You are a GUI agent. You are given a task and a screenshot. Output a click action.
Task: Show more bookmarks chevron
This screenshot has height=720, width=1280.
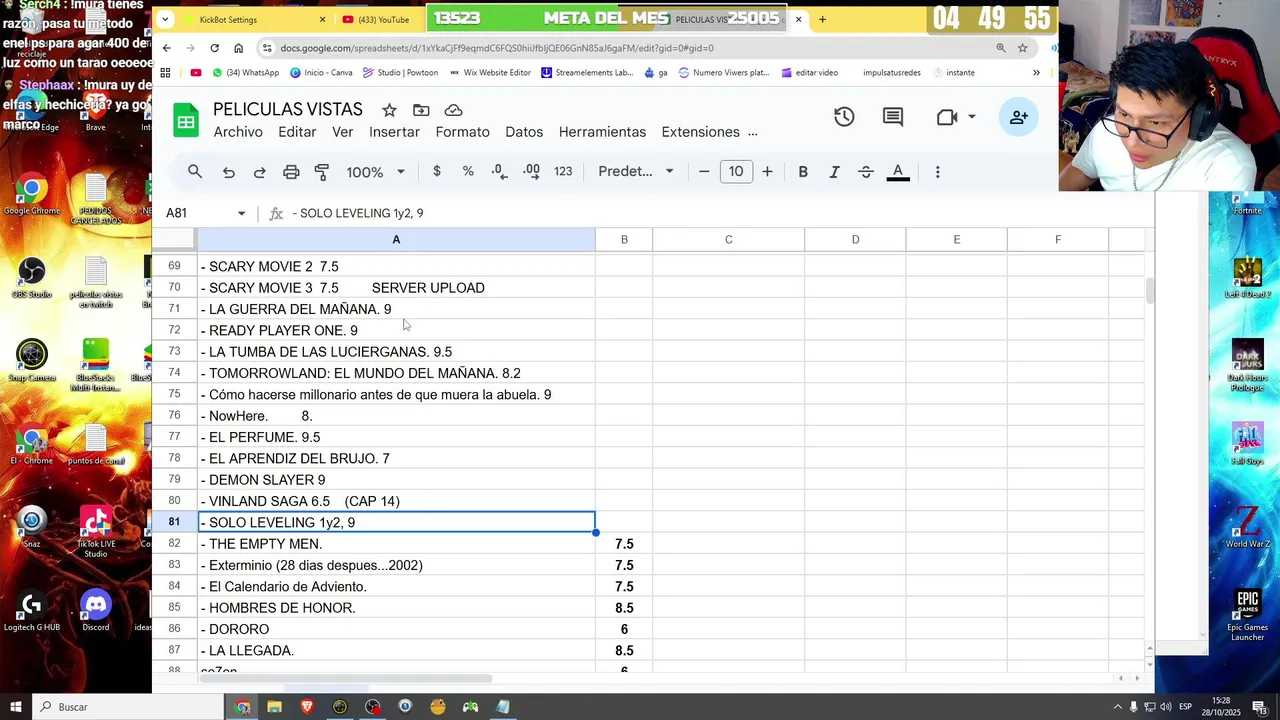pyautogui.click(x=1036, y=73)
